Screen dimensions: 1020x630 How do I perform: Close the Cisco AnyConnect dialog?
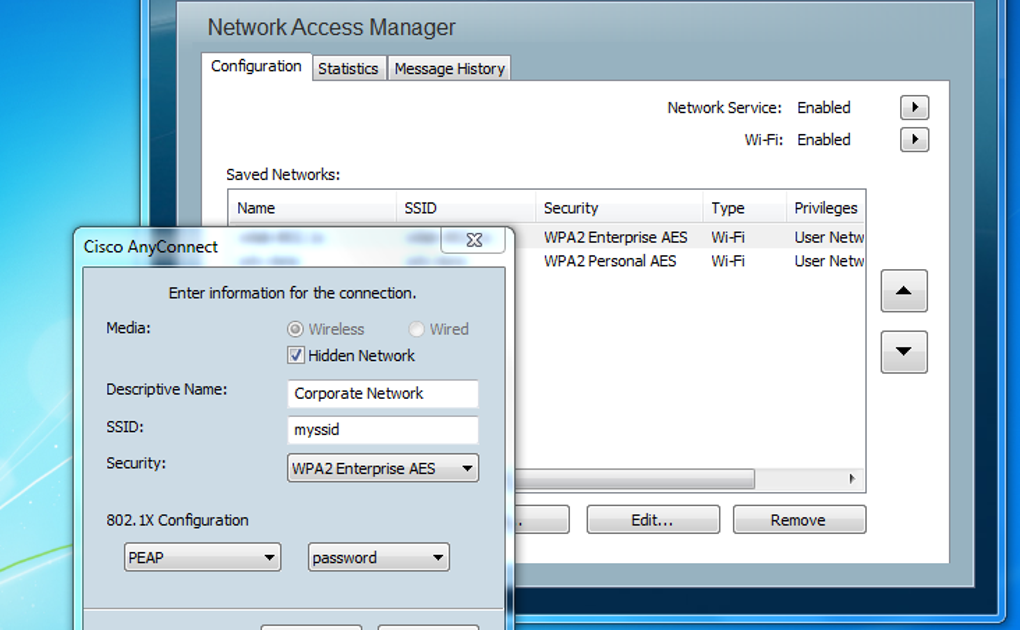click(474, 240)
